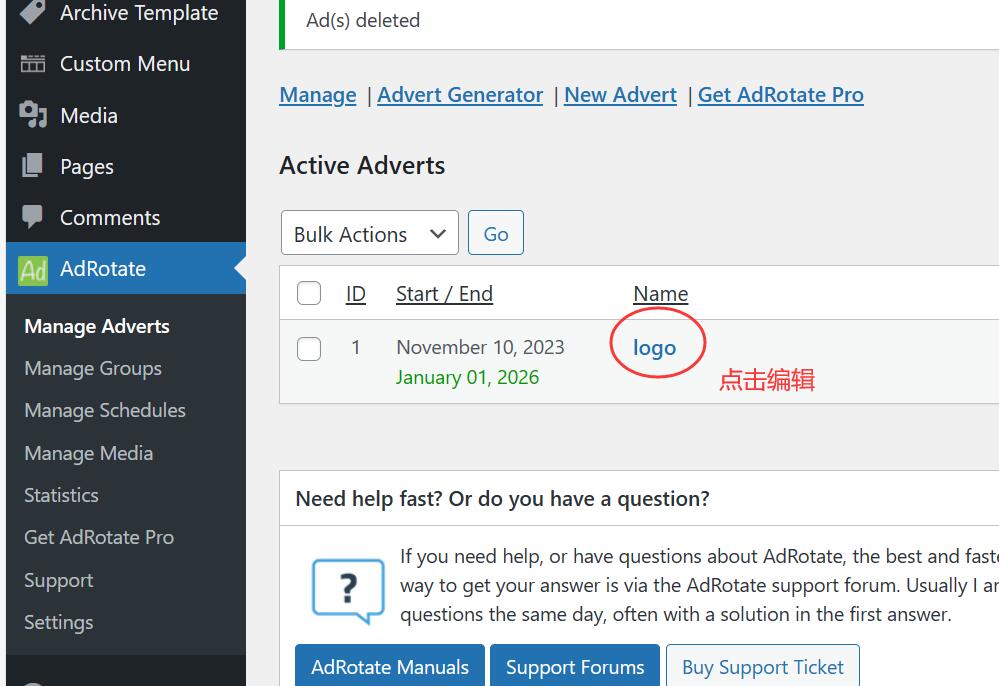Viewport: 999px width, 686px height.
Task: Click the Media library icon
Action: tap(33, 115)
